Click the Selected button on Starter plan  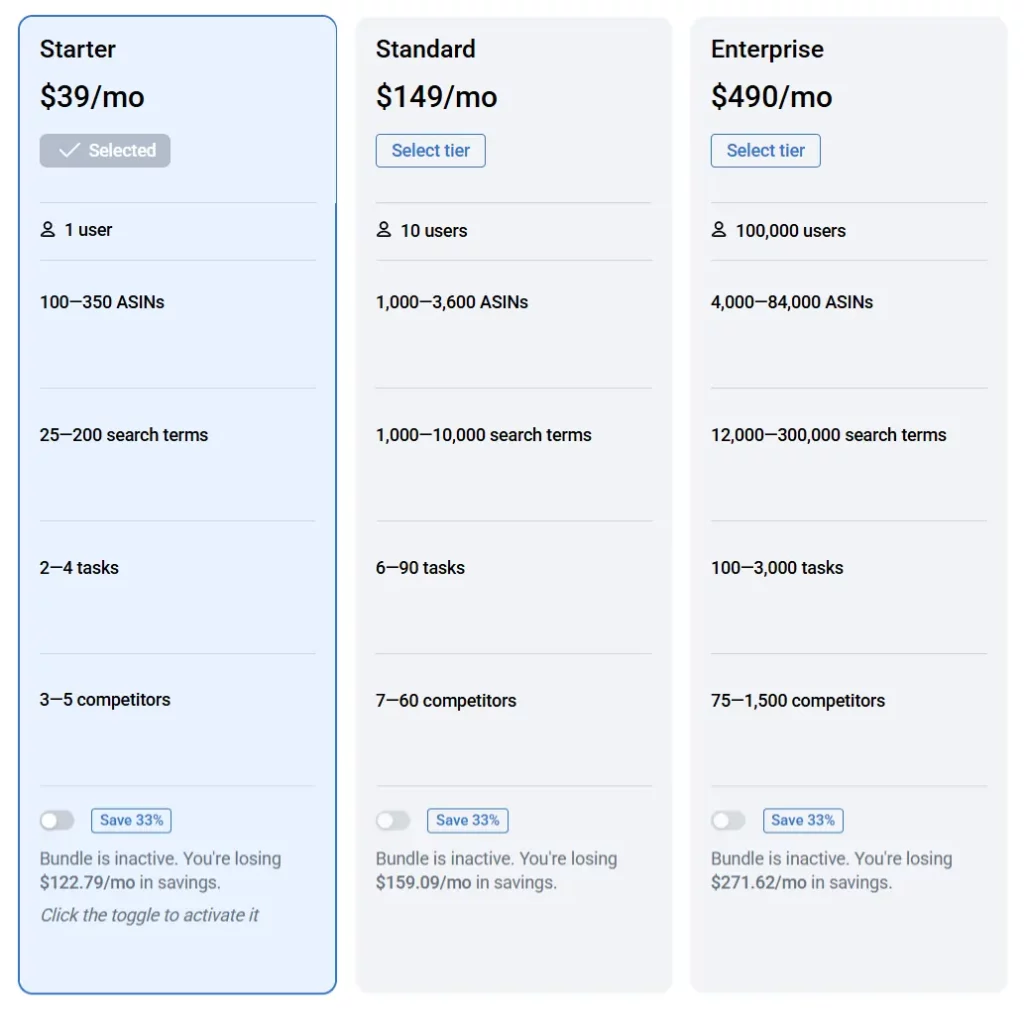[104, 150]
